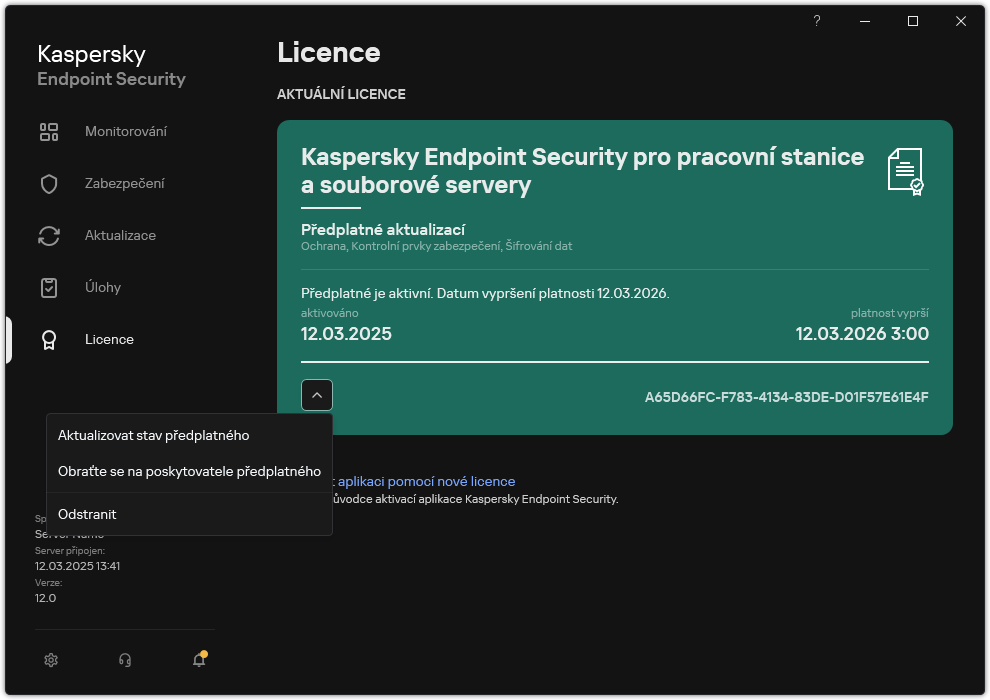Screen dimensions: 990x700
Task: Select Aktualizovat stav předplatného
Action: (x=152, y=435)
